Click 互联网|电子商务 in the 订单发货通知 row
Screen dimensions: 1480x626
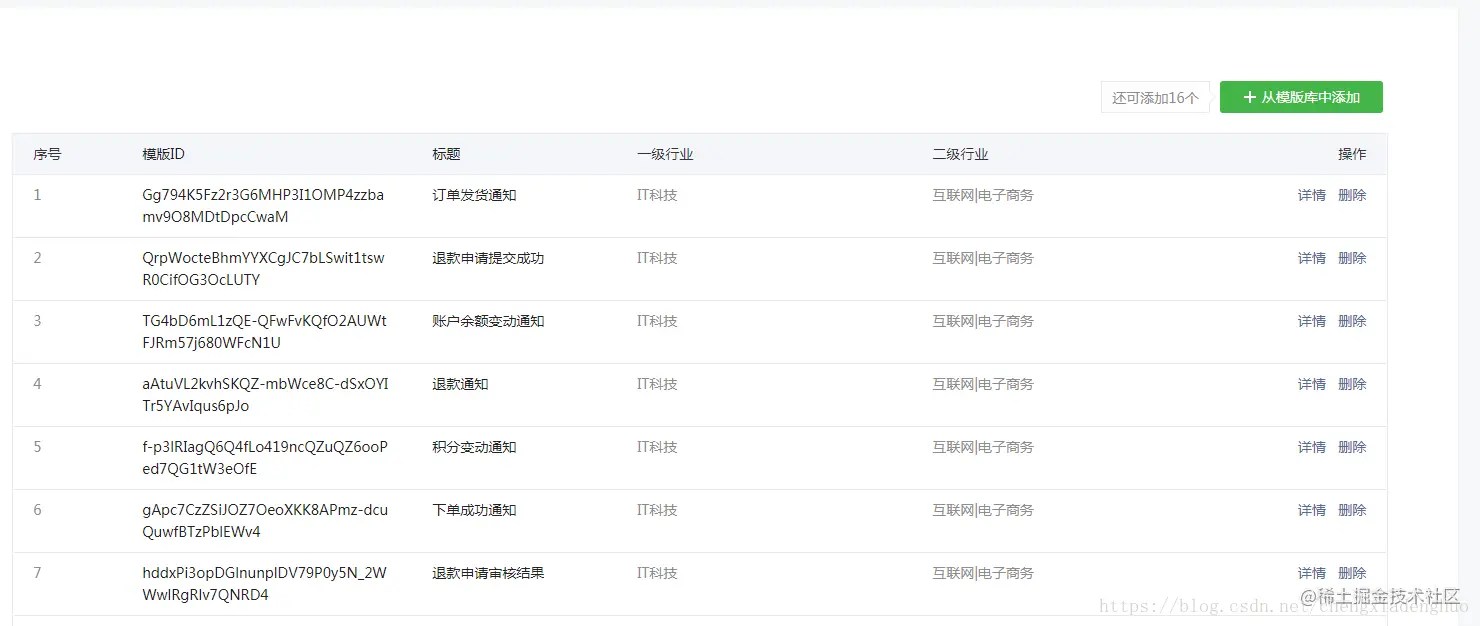point(983,195)
